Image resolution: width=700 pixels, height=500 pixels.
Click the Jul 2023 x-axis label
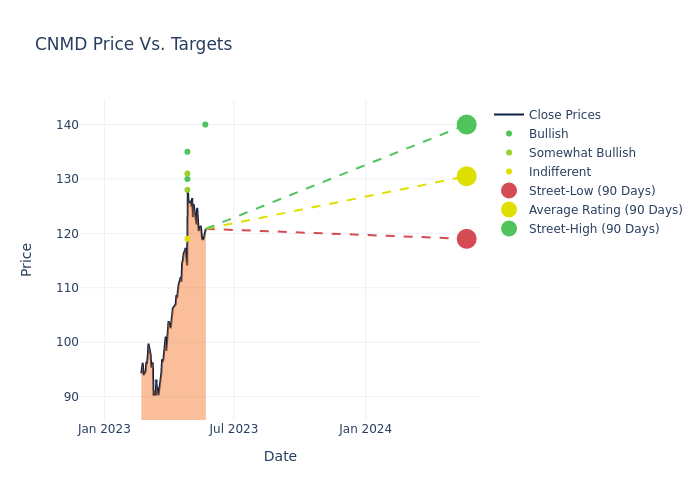234,429
